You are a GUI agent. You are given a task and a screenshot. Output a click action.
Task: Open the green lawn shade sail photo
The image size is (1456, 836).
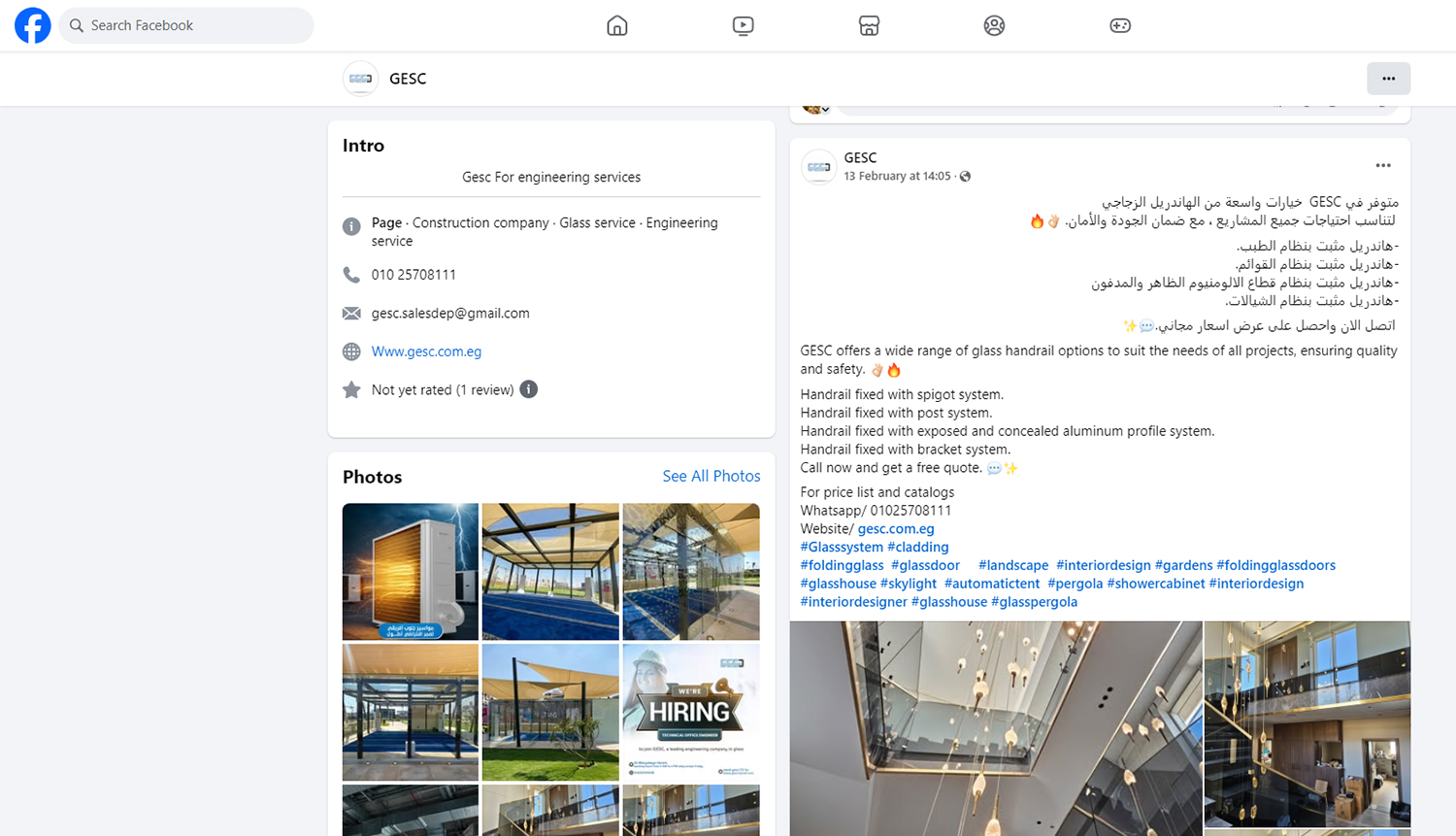point(550,713)
